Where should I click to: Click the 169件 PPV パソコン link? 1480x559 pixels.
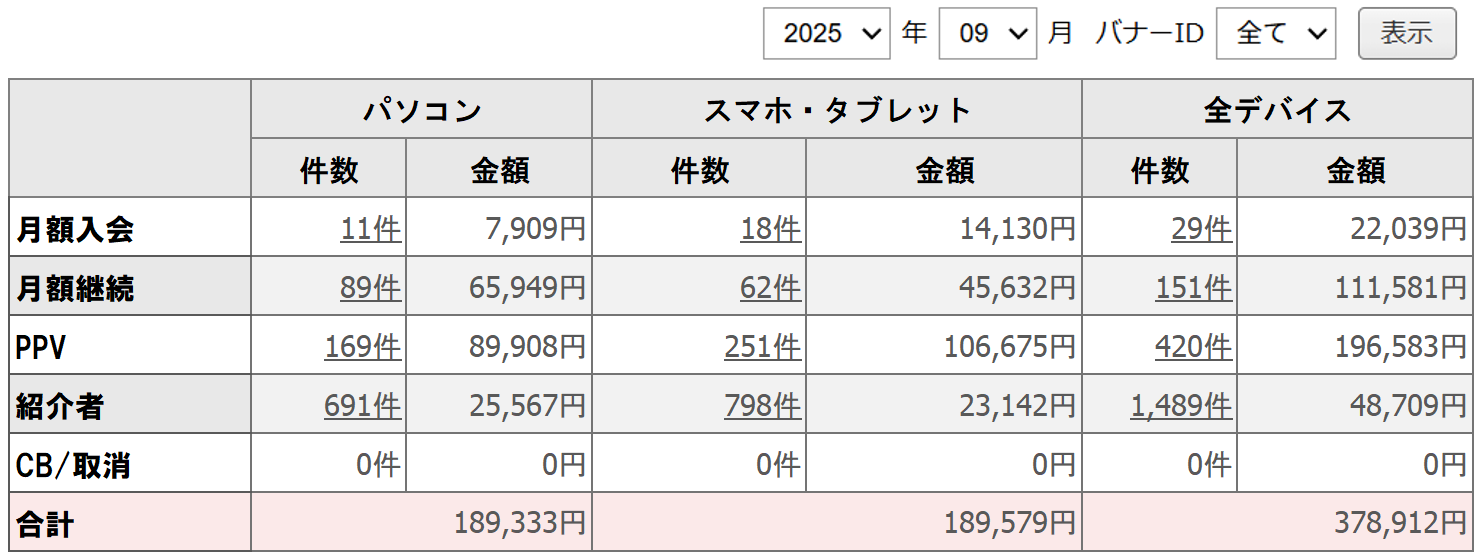pyautogui.click(x=362, y=347)
